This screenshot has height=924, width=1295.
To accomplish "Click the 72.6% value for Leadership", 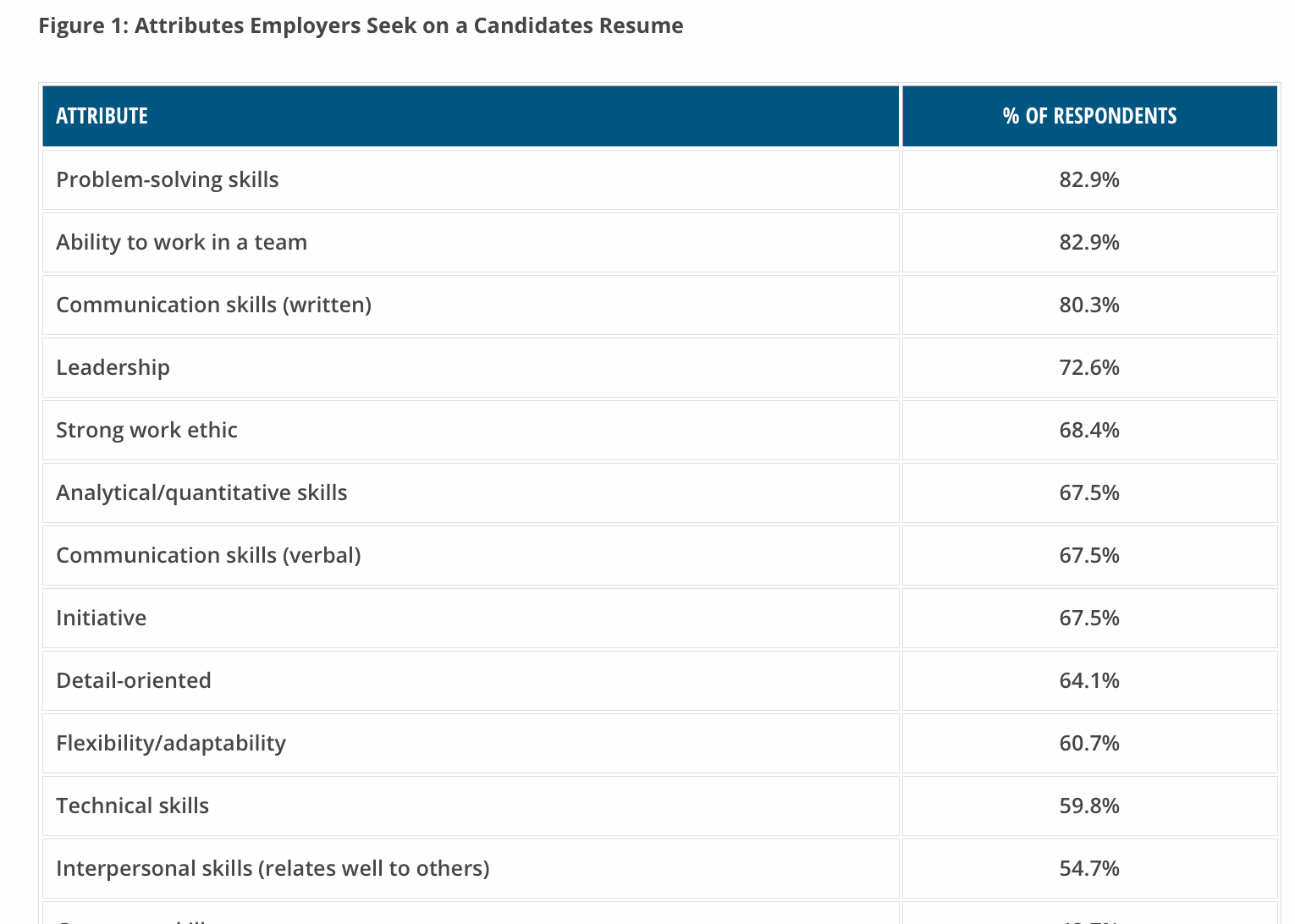I will (x=1089, y=367).
